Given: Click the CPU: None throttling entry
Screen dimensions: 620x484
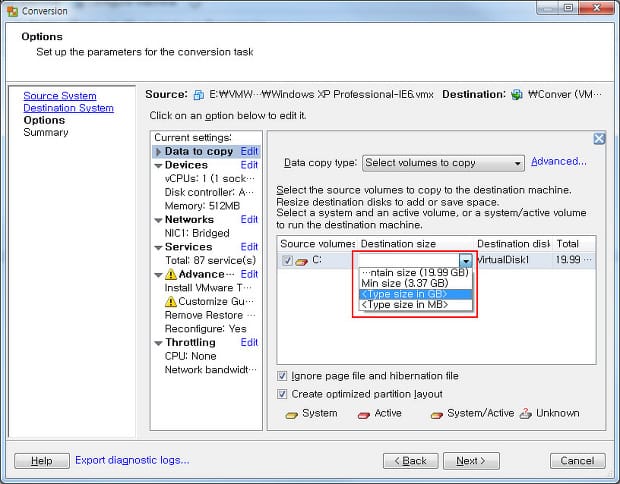Looking at the screenshot, I should coord(191,356).
